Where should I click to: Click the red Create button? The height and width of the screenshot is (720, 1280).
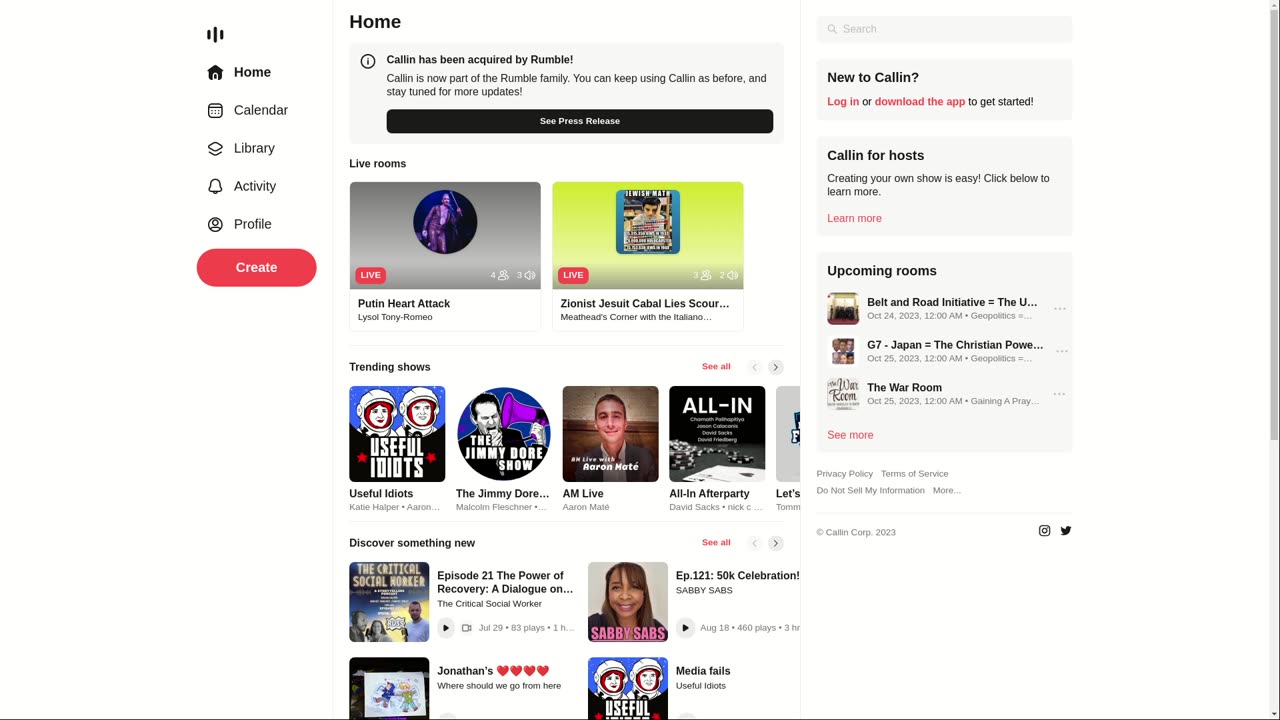tap(256, 267)
